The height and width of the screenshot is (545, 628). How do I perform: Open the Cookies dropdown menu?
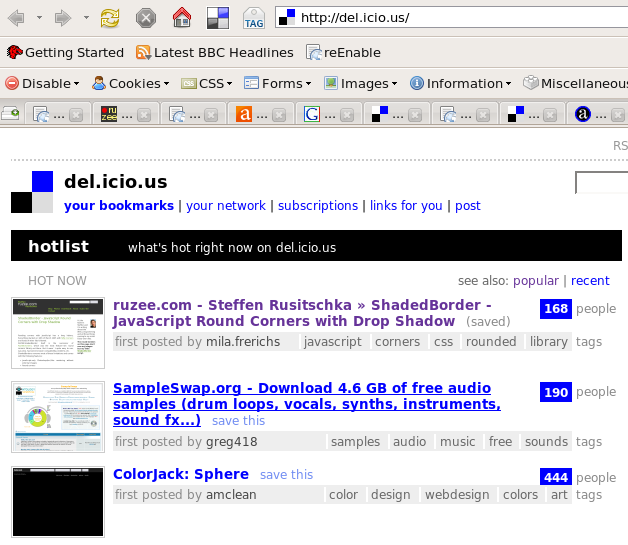pos(131,83)
